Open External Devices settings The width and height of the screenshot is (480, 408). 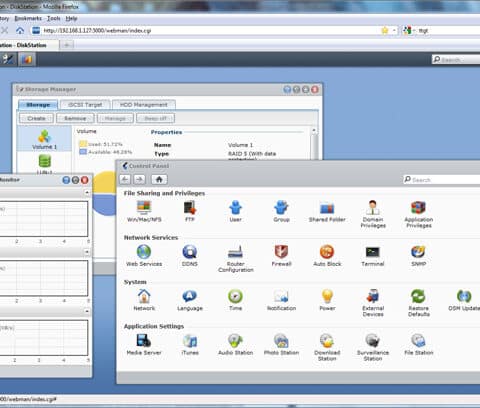[373, 303]
